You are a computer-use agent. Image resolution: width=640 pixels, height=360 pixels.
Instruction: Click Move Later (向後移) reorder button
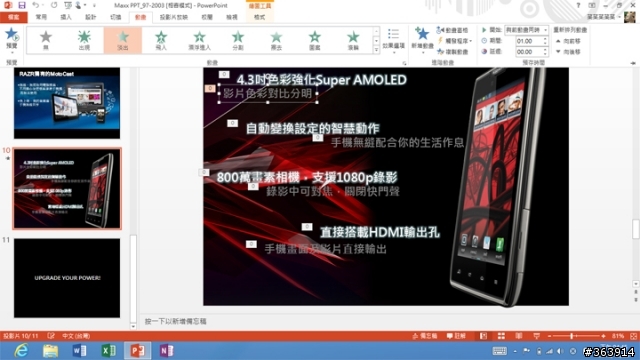(x=568, y=52)
